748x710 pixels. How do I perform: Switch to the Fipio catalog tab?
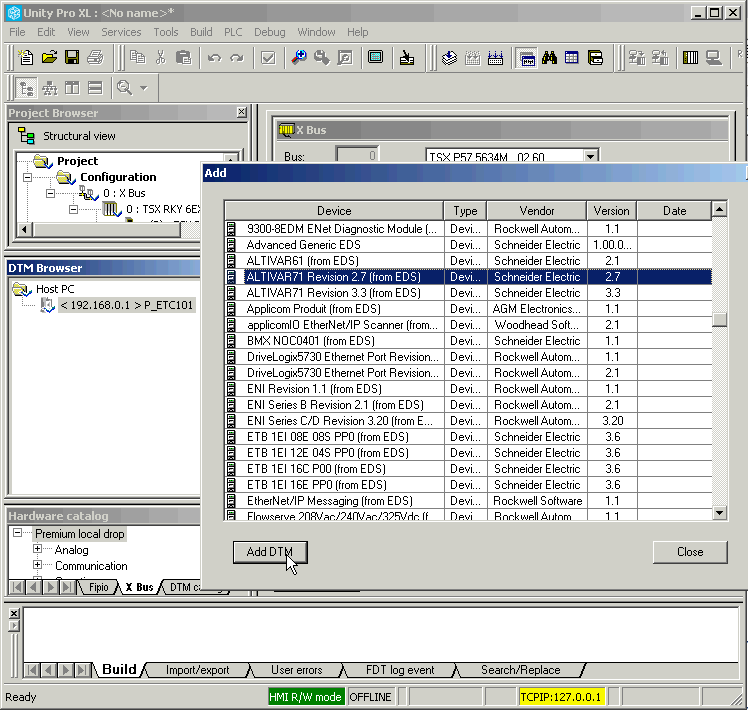(99, 587)
